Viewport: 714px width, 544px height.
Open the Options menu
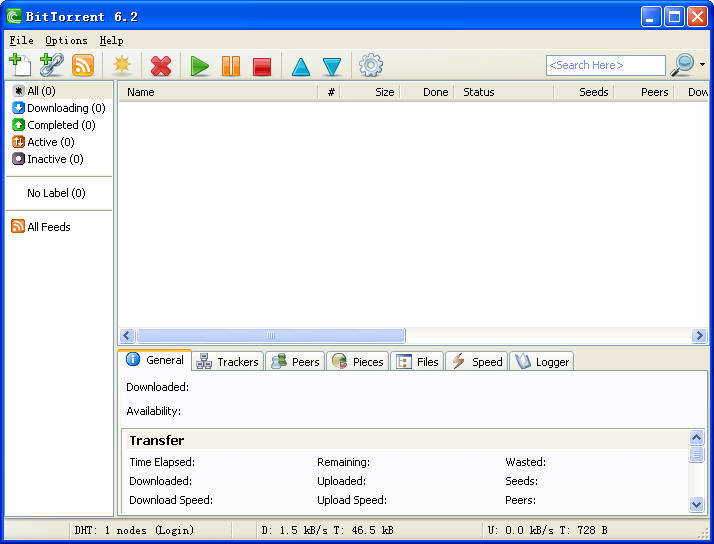[66, 41]
